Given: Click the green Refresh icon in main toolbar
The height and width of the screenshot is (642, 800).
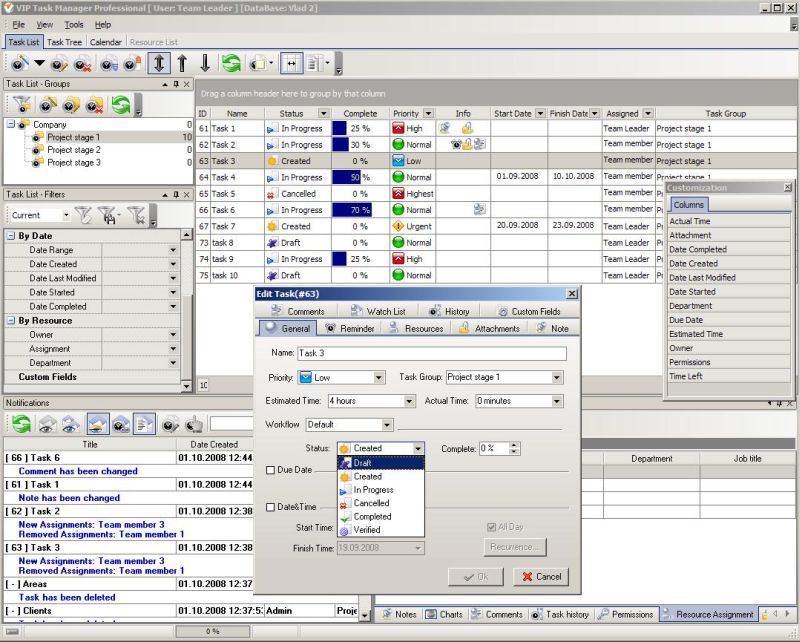Looking at the screenshot, I should point(231,63).
